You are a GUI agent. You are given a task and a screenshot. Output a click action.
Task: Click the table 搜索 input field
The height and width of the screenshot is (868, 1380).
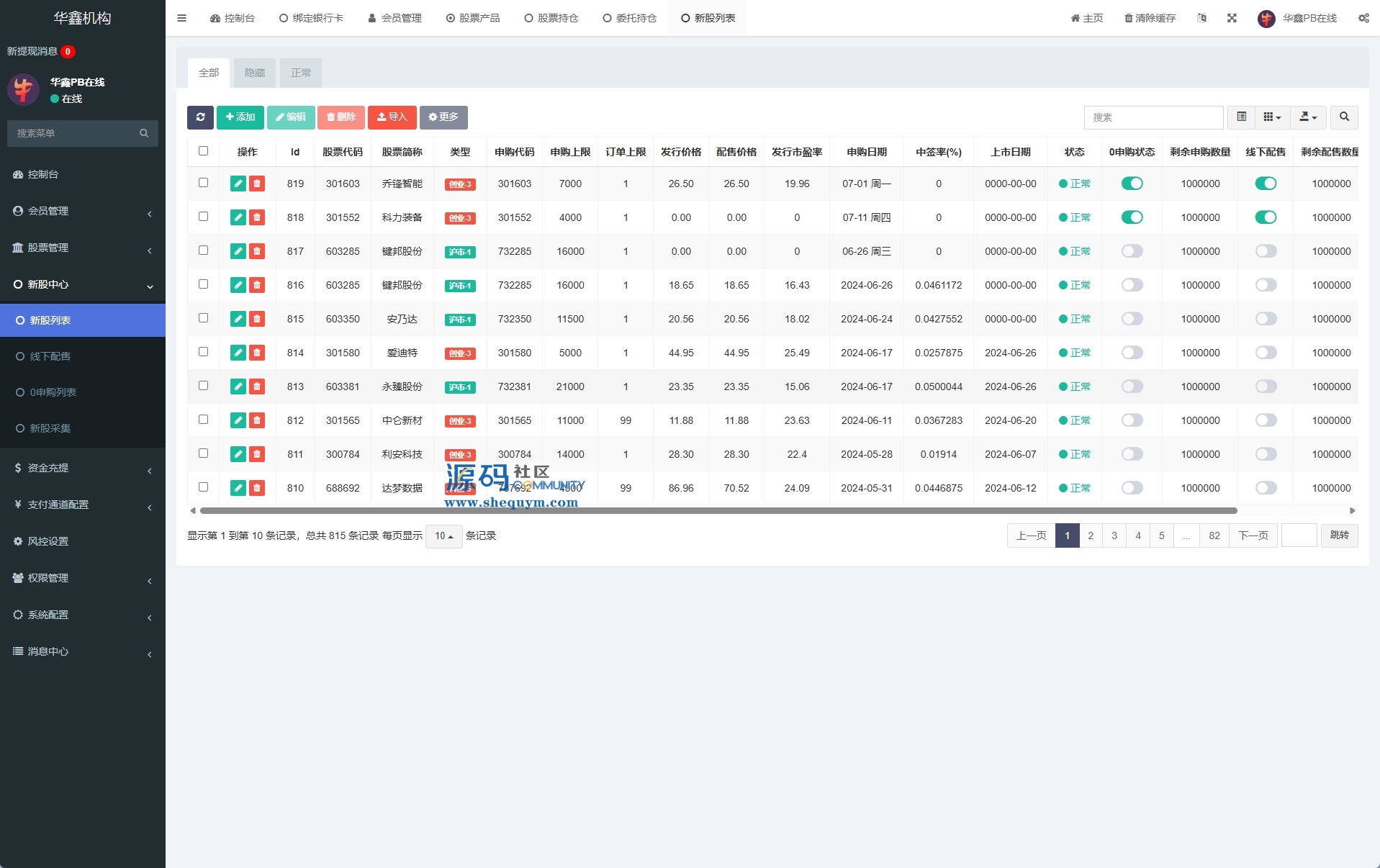[x=1153, y=117]
